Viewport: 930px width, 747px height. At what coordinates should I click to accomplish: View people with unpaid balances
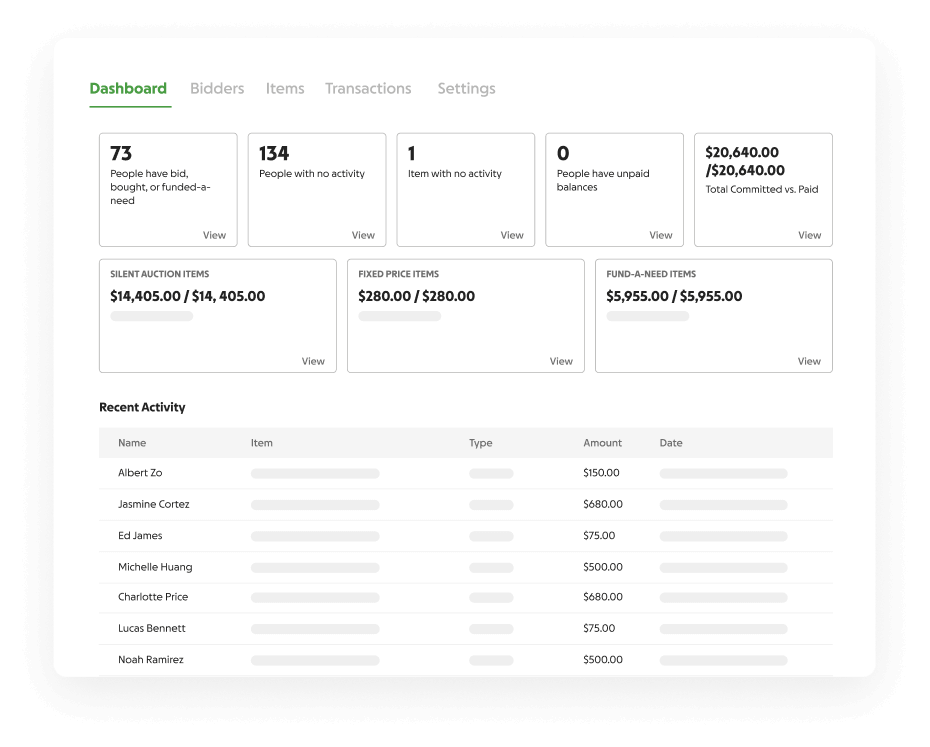[661, 235]
